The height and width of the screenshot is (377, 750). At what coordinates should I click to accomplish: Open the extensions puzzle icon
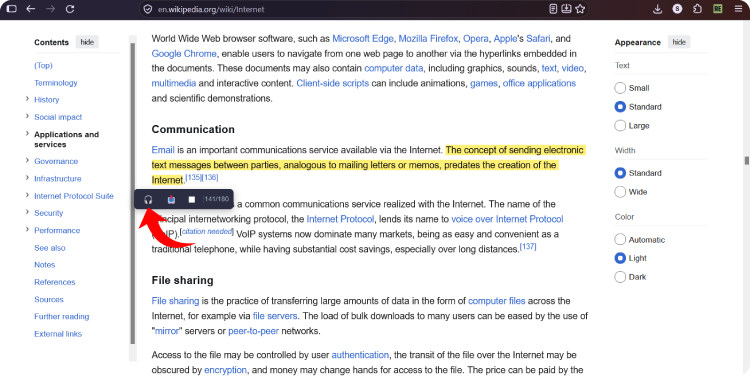(x=697, y=9)
